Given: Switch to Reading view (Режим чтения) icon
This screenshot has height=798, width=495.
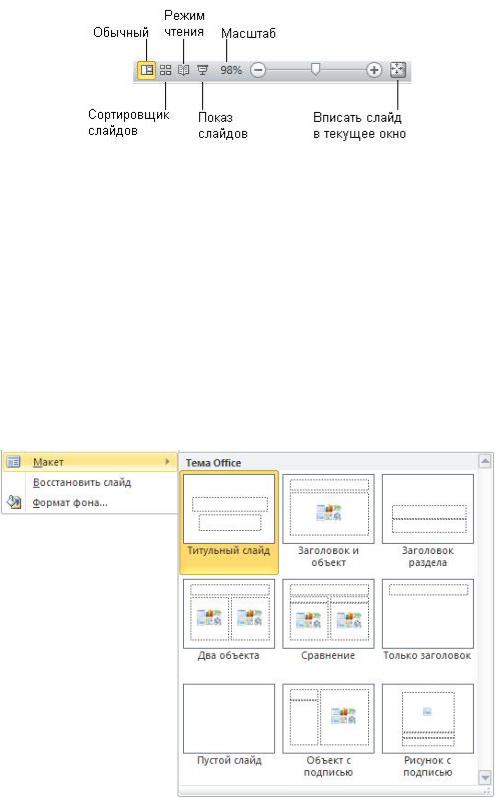Looking at the screenshot, I should tap(184, 70).
